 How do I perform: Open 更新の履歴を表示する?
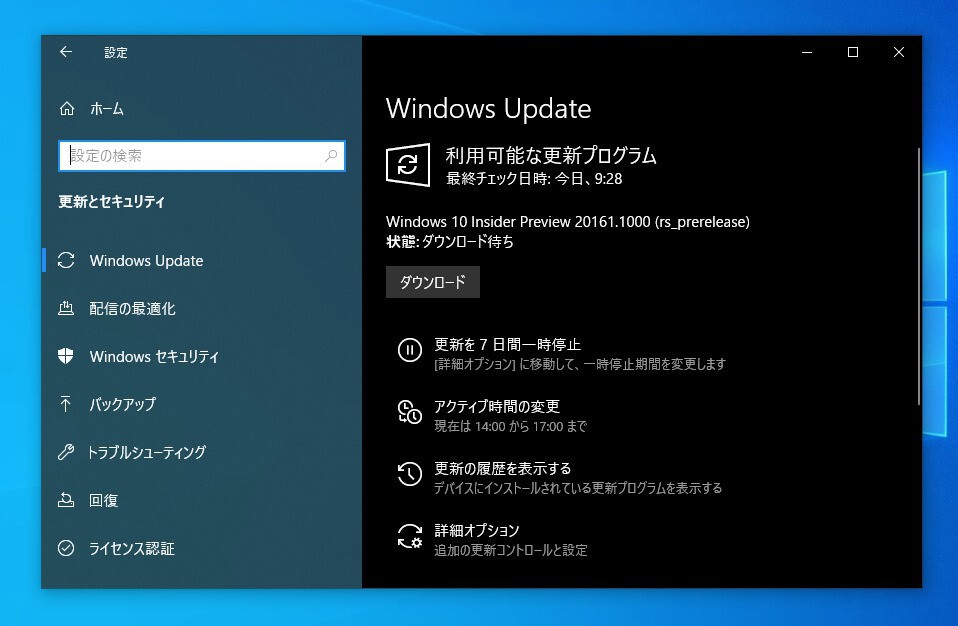coord(502,468)
